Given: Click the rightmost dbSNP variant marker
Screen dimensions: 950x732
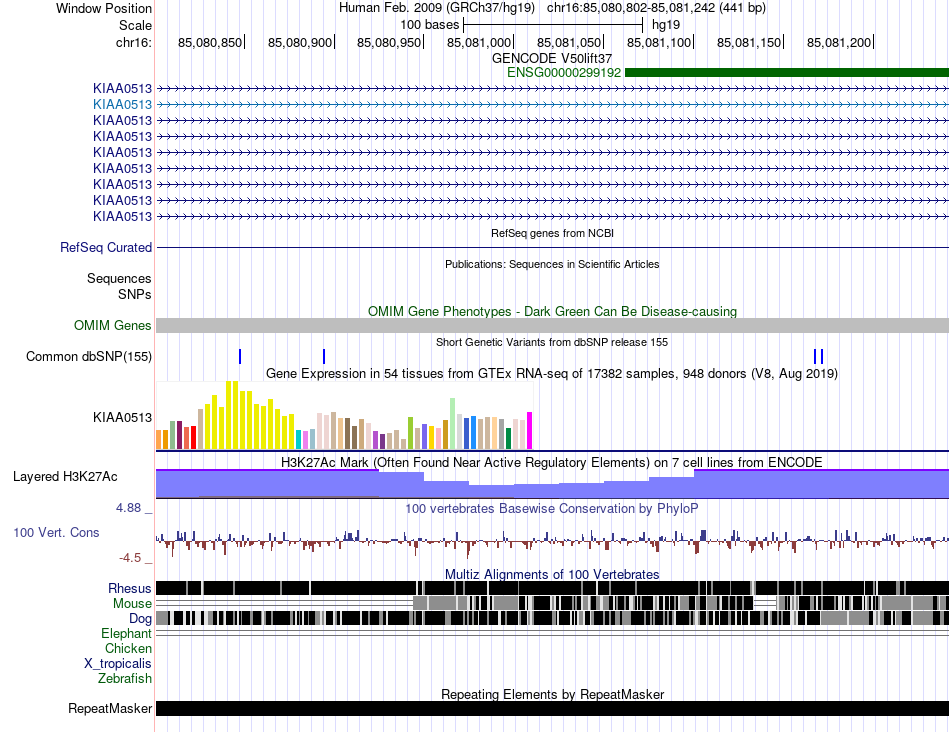Looking at the screenshot, I should pos(822,356).
